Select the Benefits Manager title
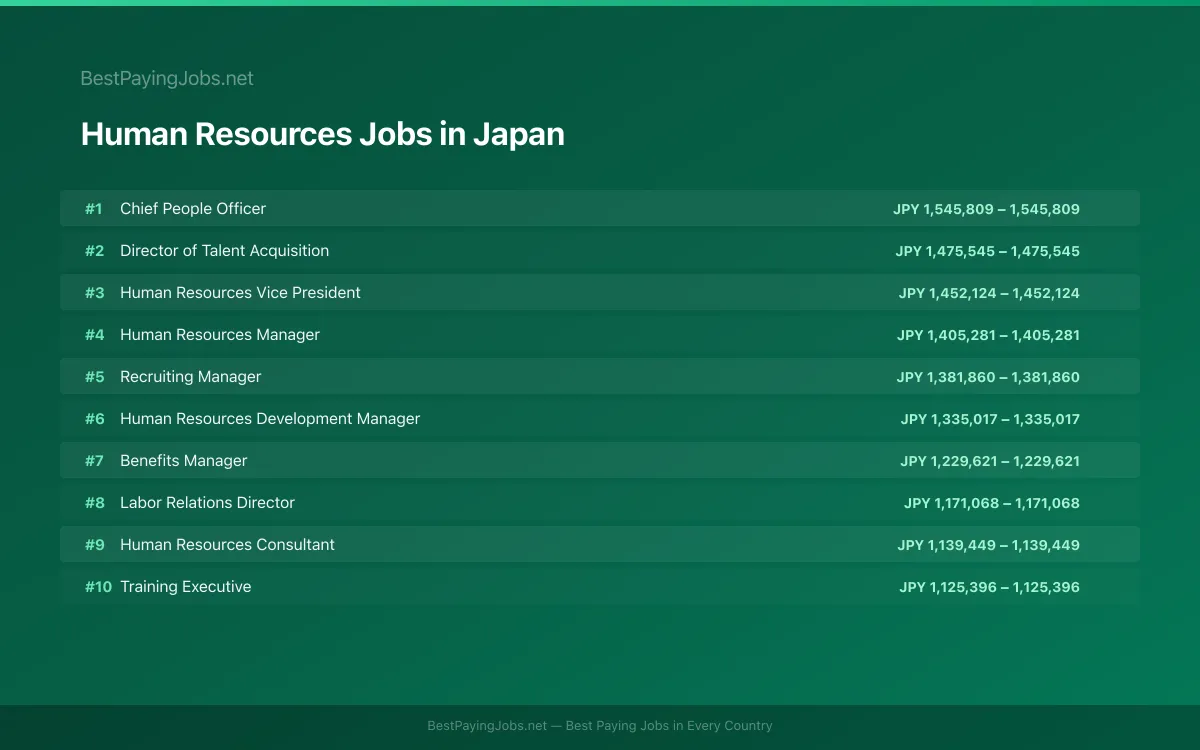 (183, 461)
